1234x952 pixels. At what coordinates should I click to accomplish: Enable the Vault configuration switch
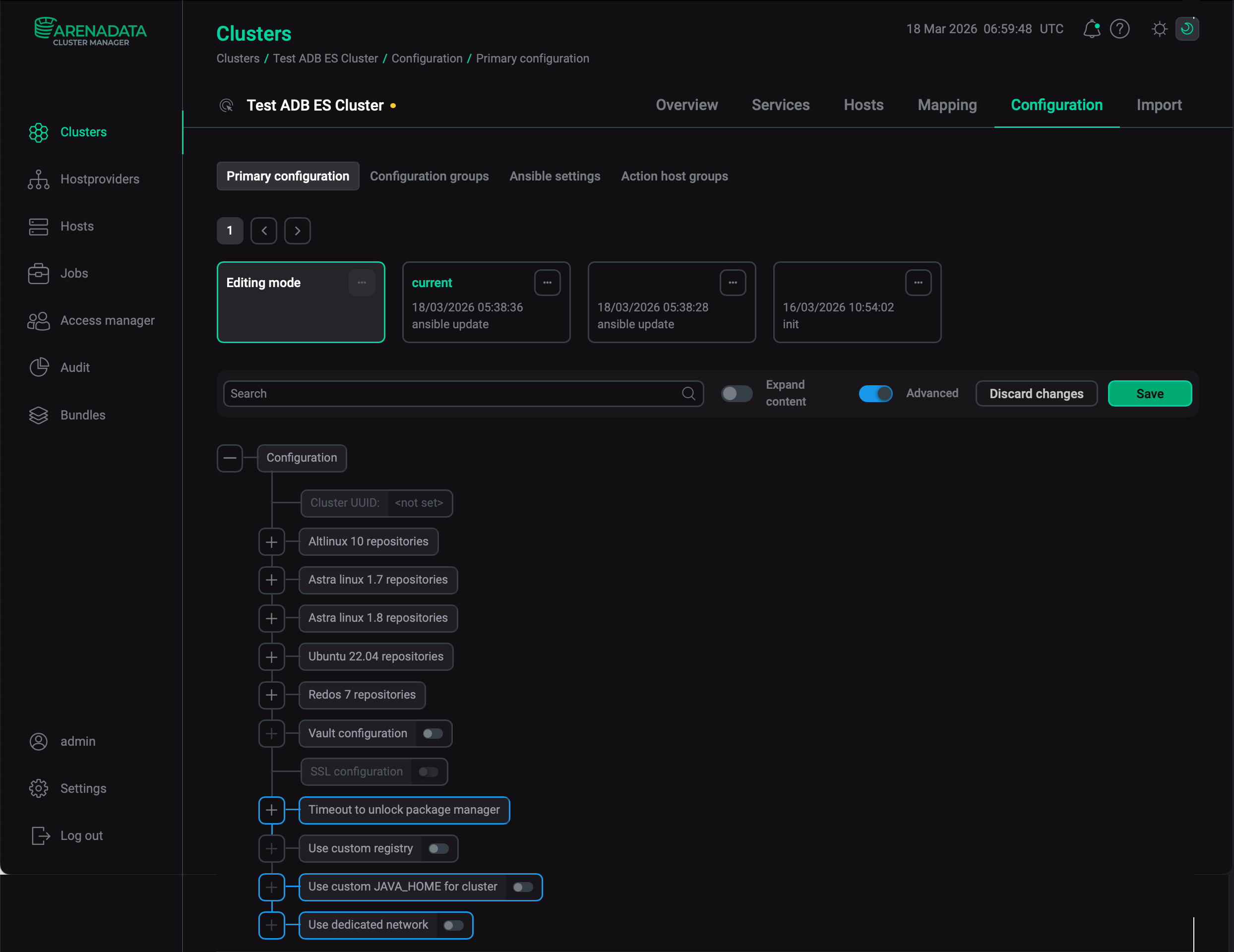coord(433,733)
